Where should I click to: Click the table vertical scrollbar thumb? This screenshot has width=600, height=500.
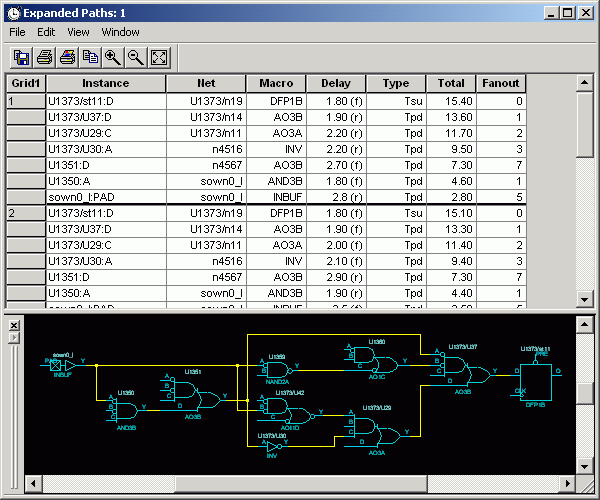tap(584, 124)
